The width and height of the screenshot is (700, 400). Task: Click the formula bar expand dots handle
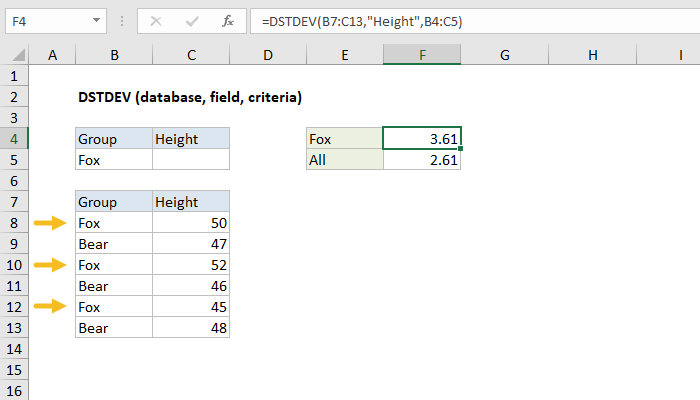[122, 21]
